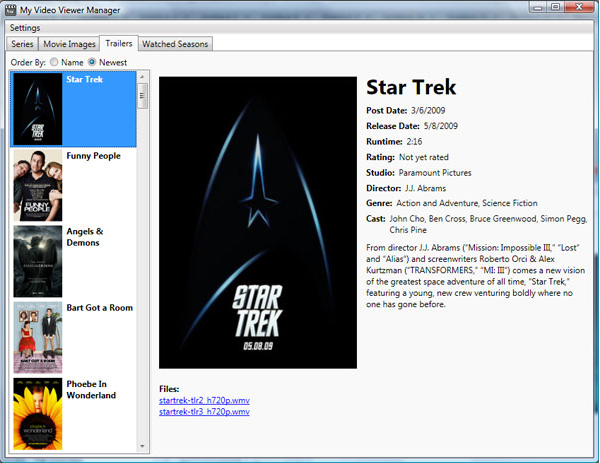Minimize the My Video Viewer Manager window
600x463 pixels.
pyautogui.click(x=538, y=7)
